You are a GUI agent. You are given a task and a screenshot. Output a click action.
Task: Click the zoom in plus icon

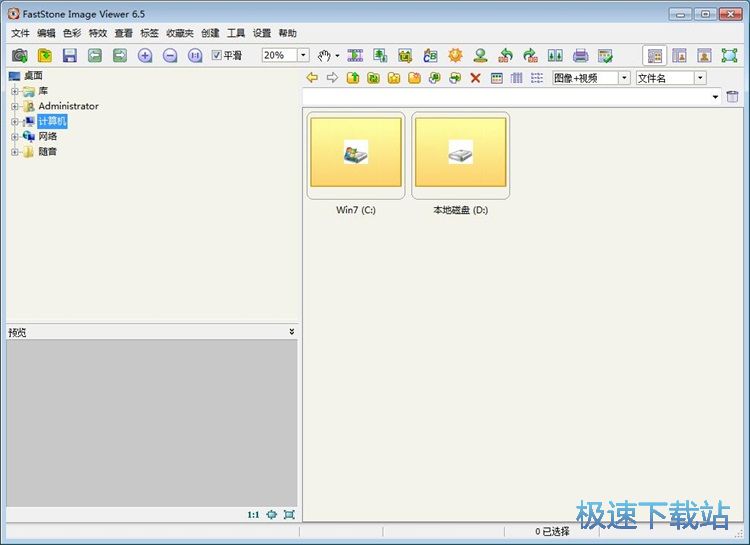click(x=145, y=56)
